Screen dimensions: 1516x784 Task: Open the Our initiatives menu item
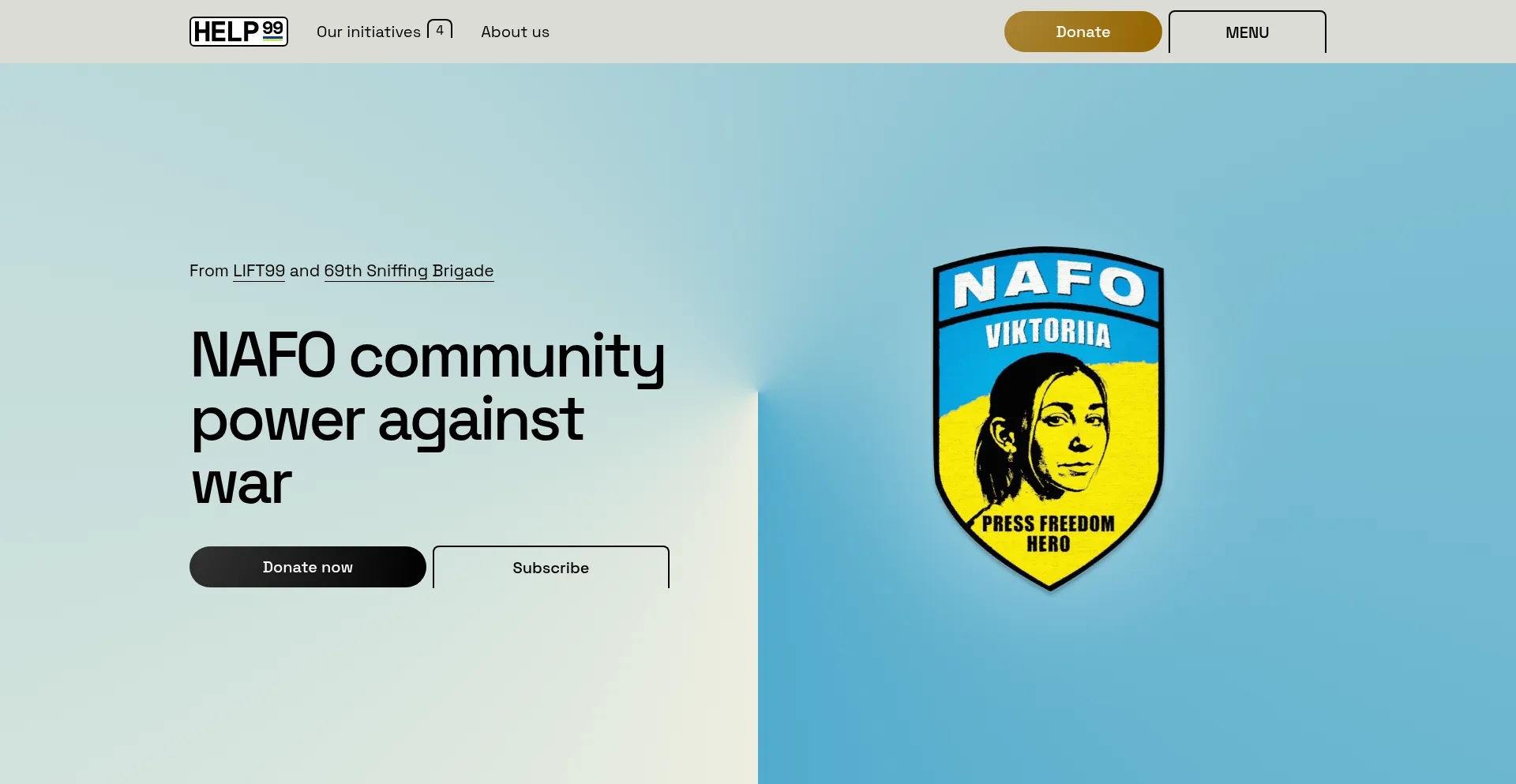point(369,32)
